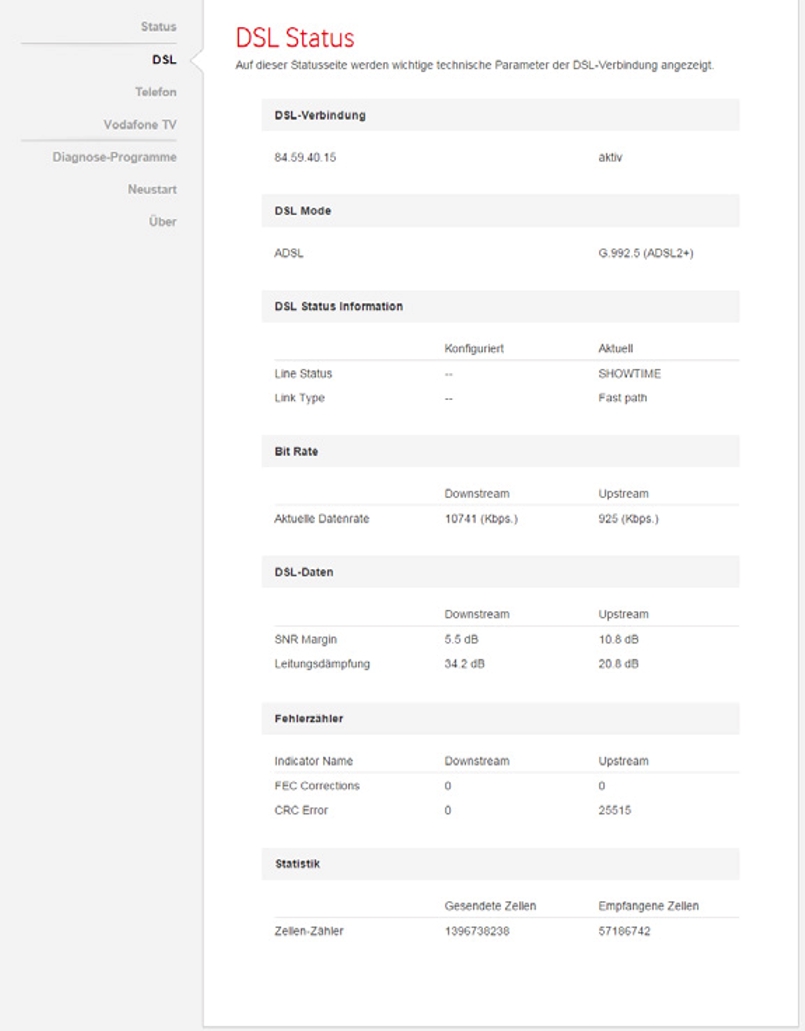805x1031 pixels.
Task: Go to Diagnose-Programme
Action: 115,157
